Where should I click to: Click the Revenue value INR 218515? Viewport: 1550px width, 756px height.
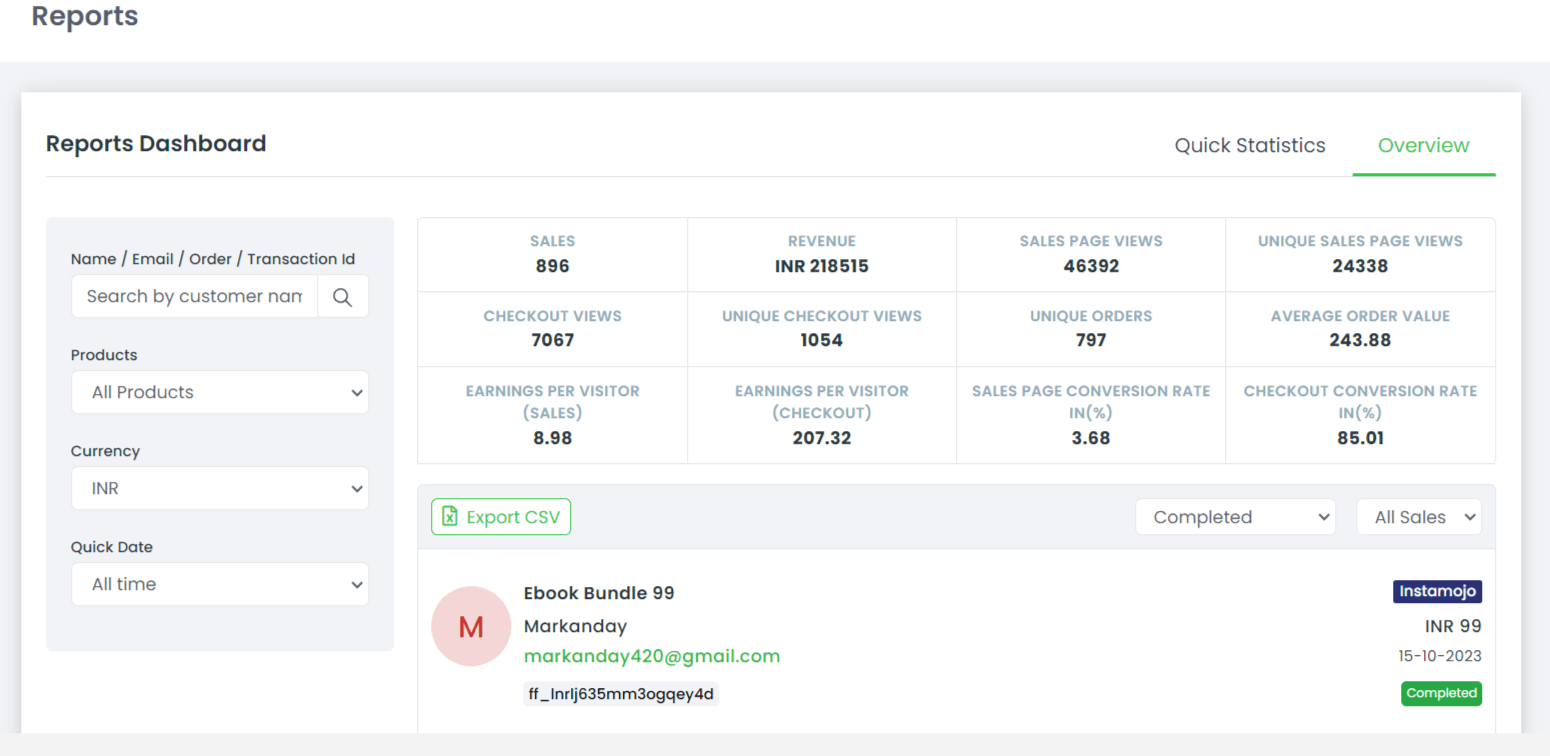[x=822, y=266]
